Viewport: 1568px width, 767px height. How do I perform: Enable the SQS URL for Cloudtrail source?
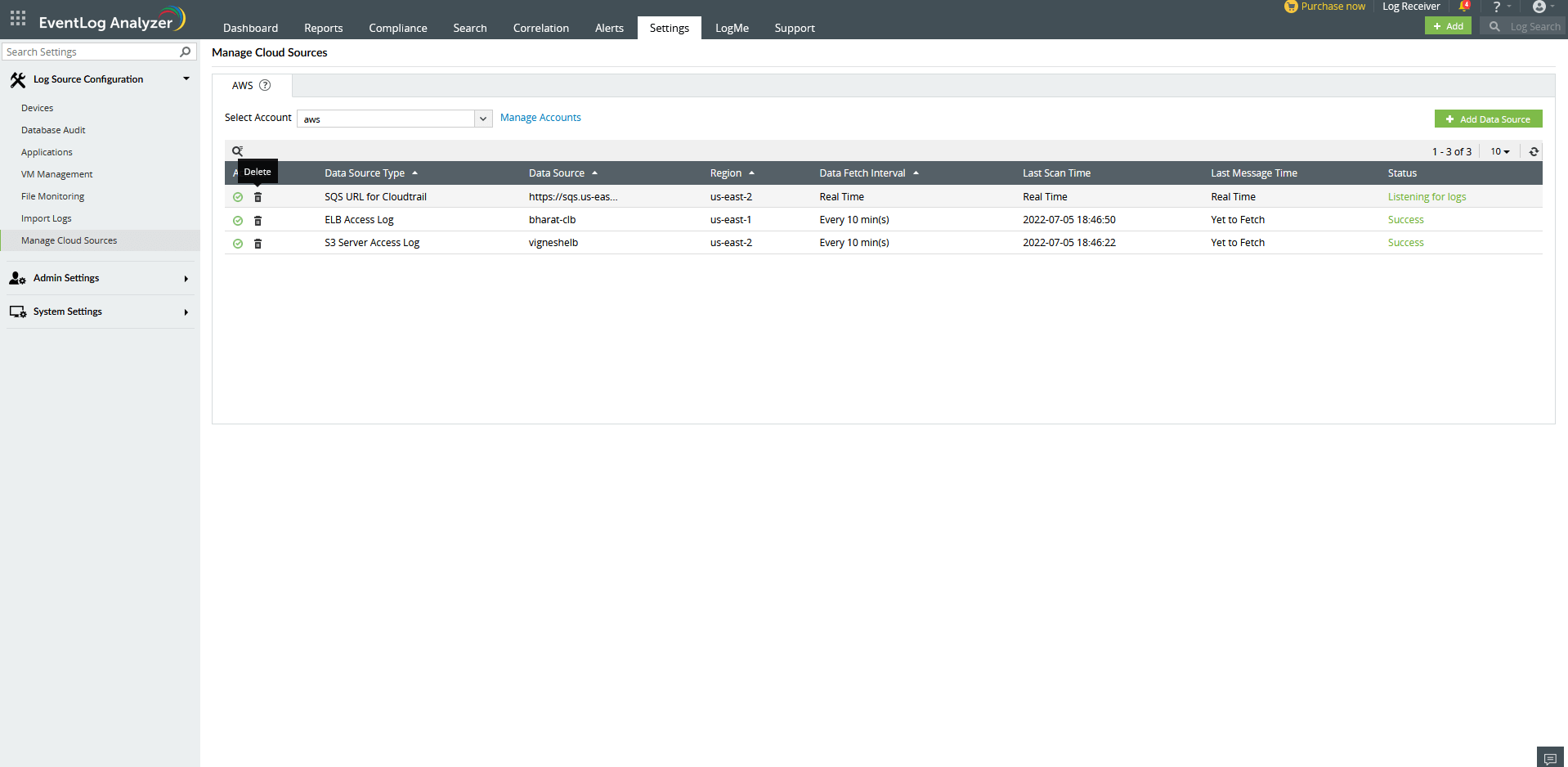point(237,197)
